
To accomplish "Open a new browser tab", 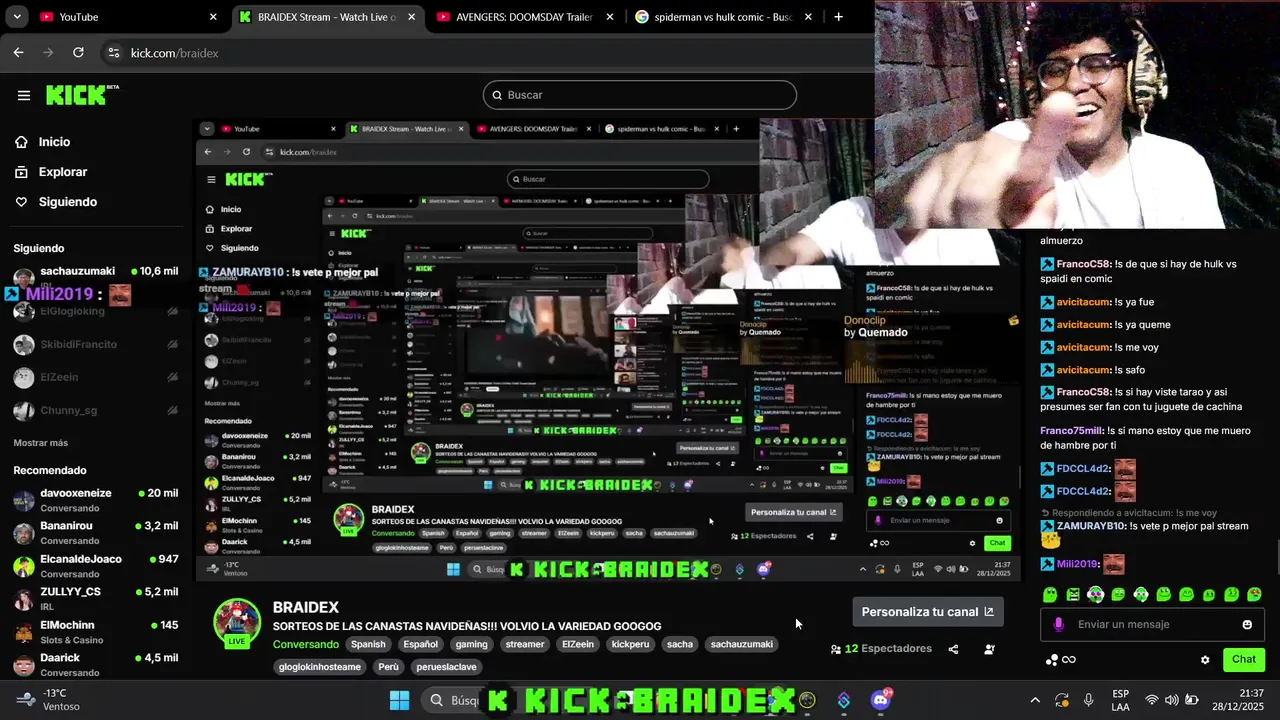I will pos(838,17).
